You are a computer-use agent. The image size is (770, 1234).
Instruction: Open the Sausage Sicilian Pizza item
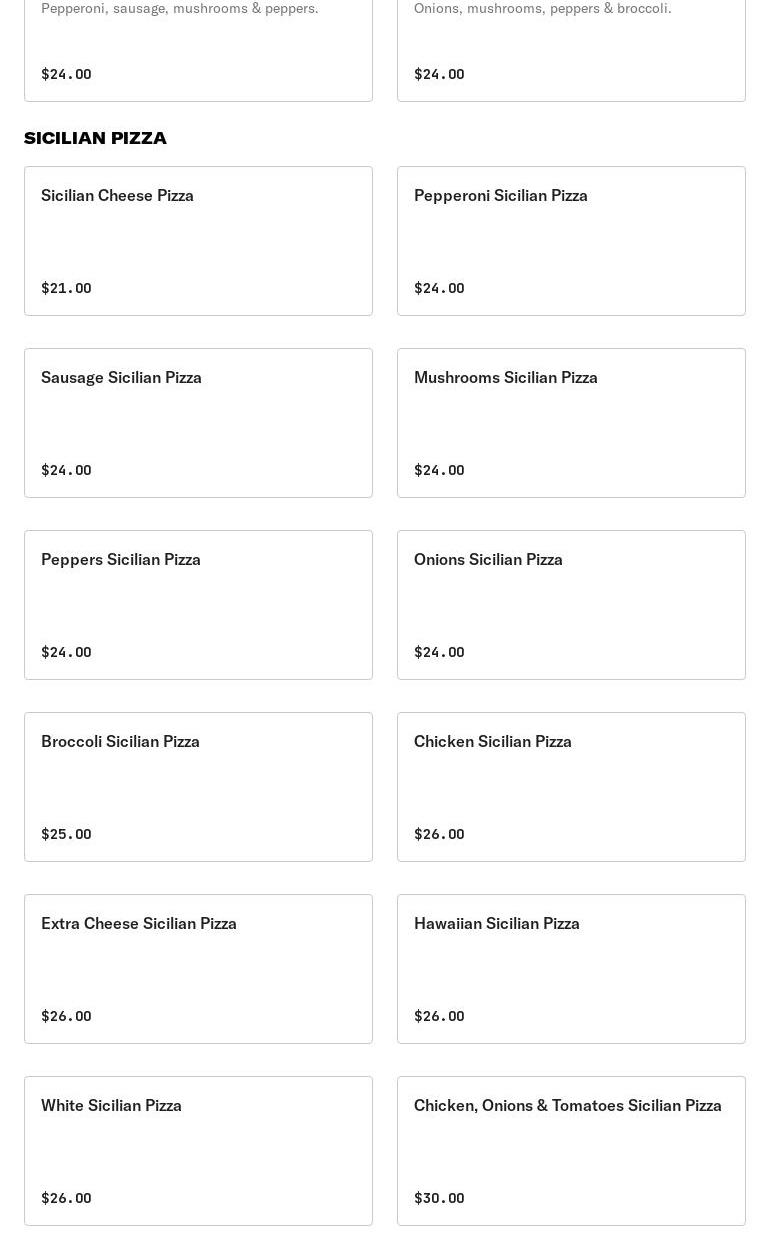click(x=198, y=423)
